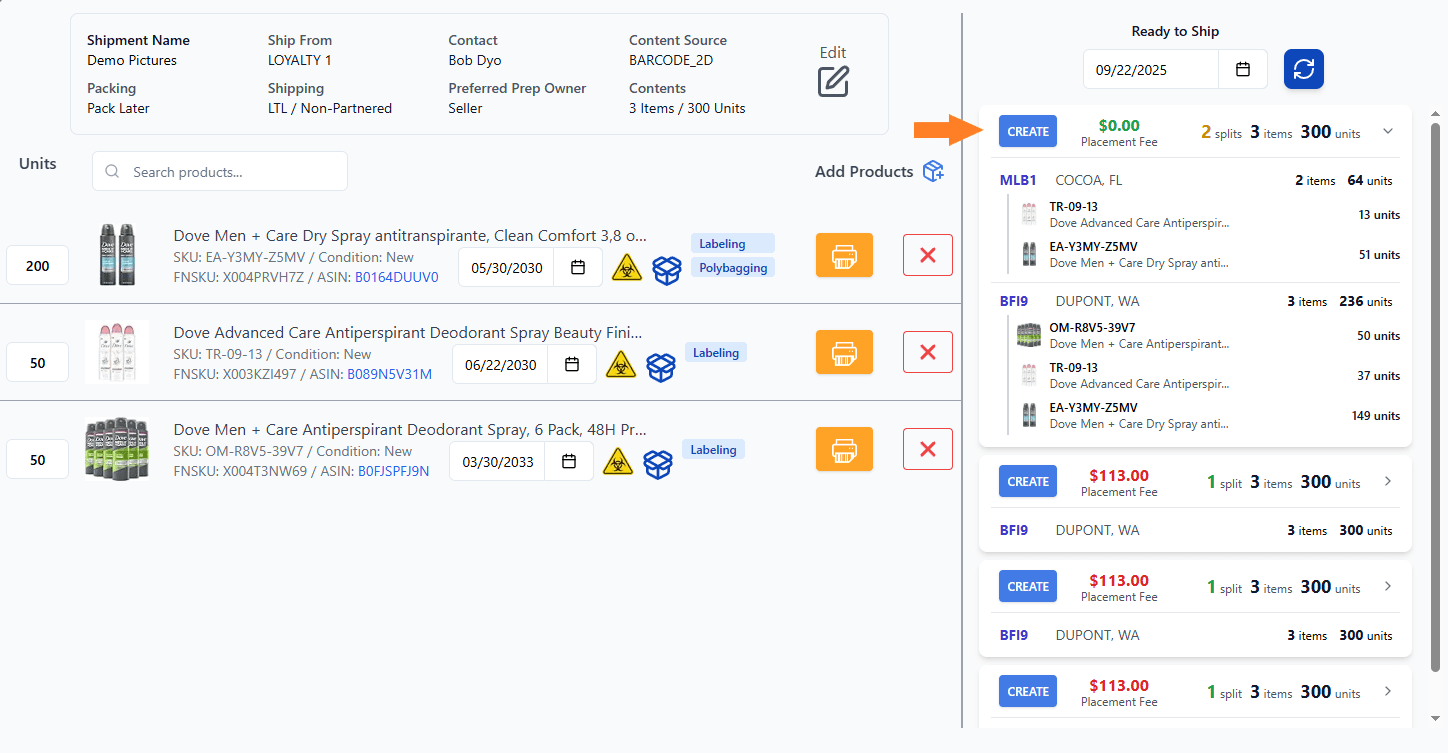
Task: Click the units field showing 200
Action: point(37,265)
